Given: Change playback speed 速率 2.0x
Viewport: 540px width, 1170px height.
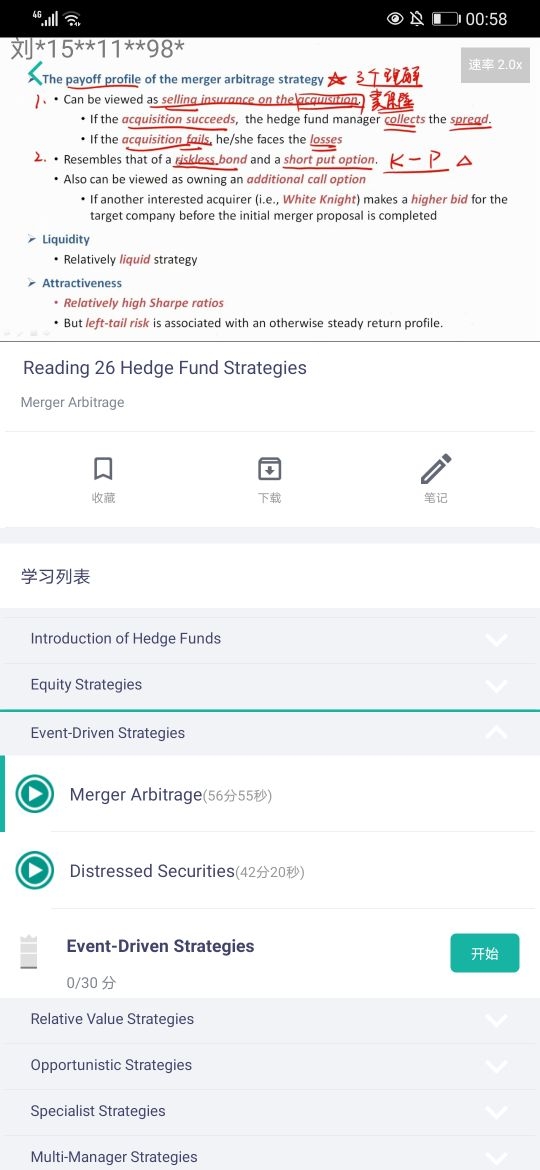Looking at the screenshot, I should (495, 65).
